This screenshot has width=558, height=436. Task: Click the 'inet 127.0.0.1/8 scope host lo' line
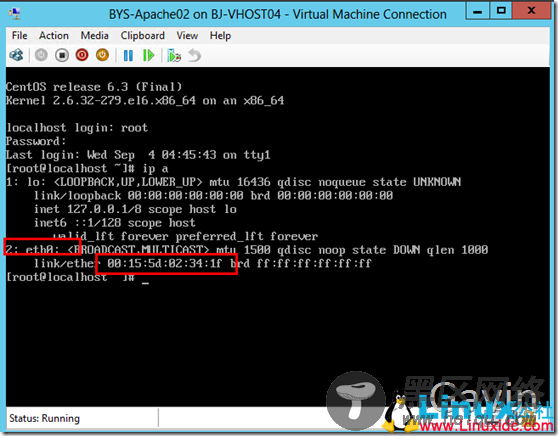coord(135,209)
